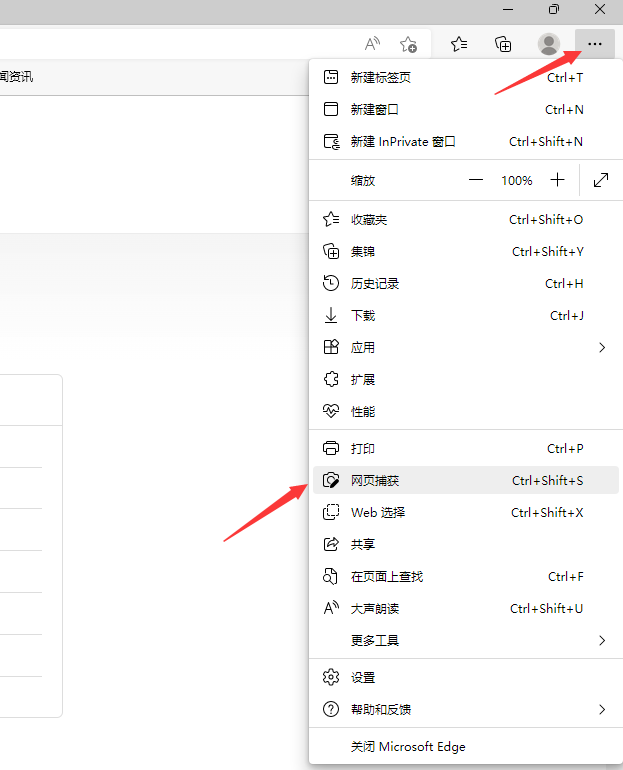
Task: Select 打印 menu item
Action: (x=363, y=449)
